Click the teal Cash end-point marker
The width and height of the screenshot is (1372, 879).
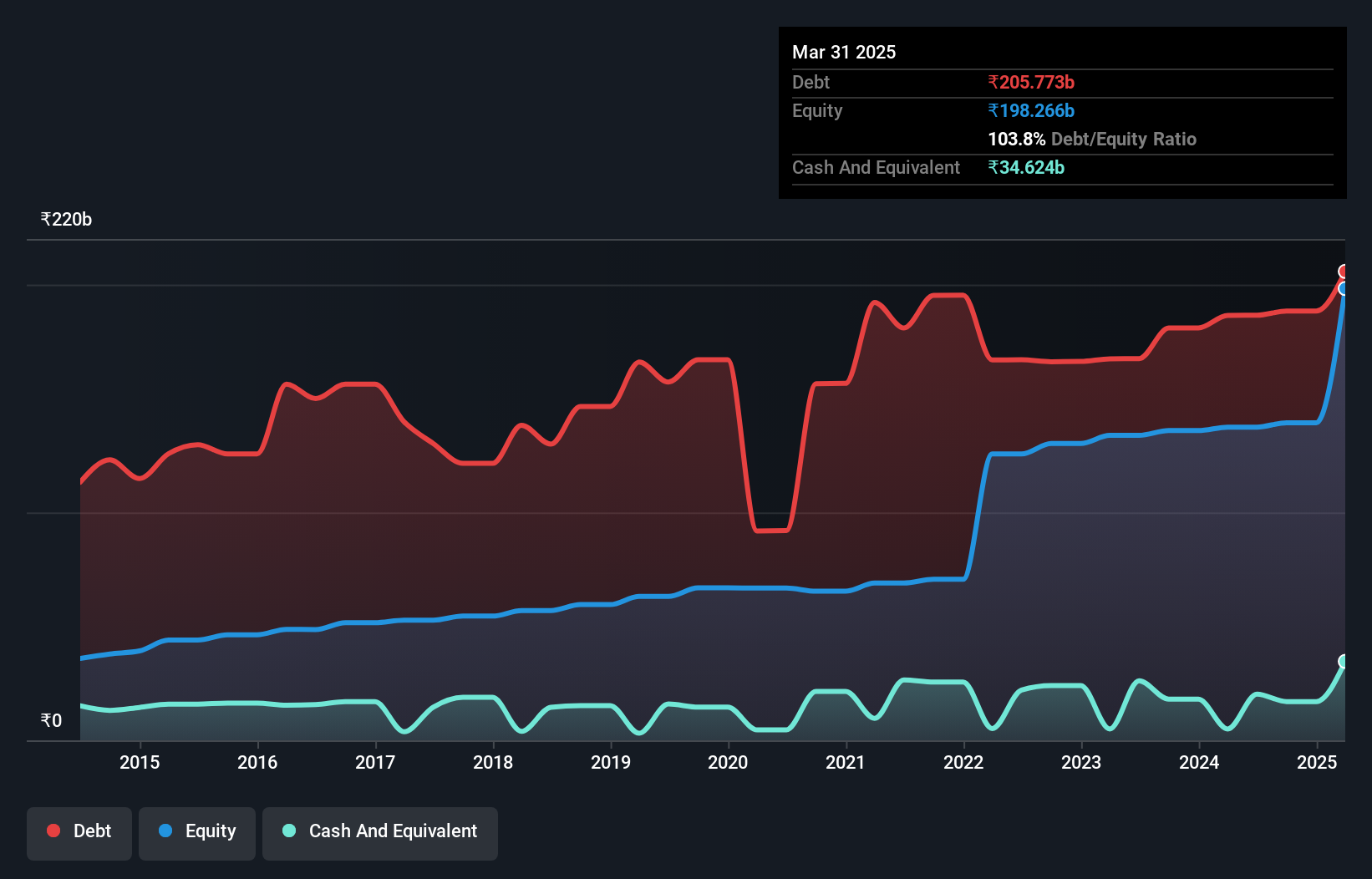coord(1344,662)
